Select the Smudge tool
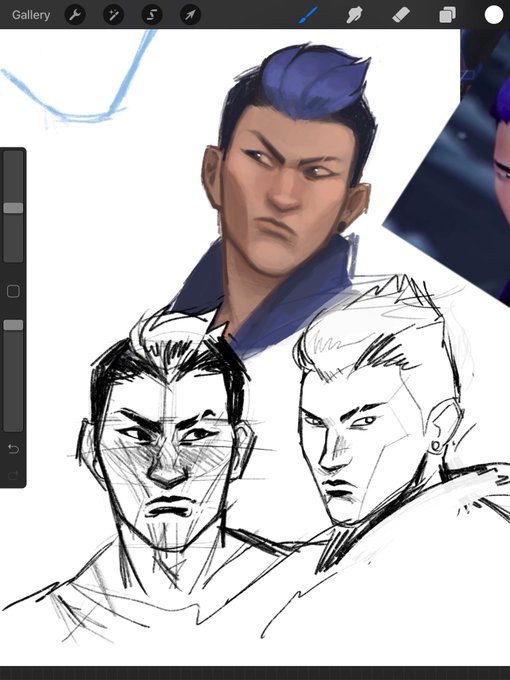This screenshot has width=510, height=680. 354,15
